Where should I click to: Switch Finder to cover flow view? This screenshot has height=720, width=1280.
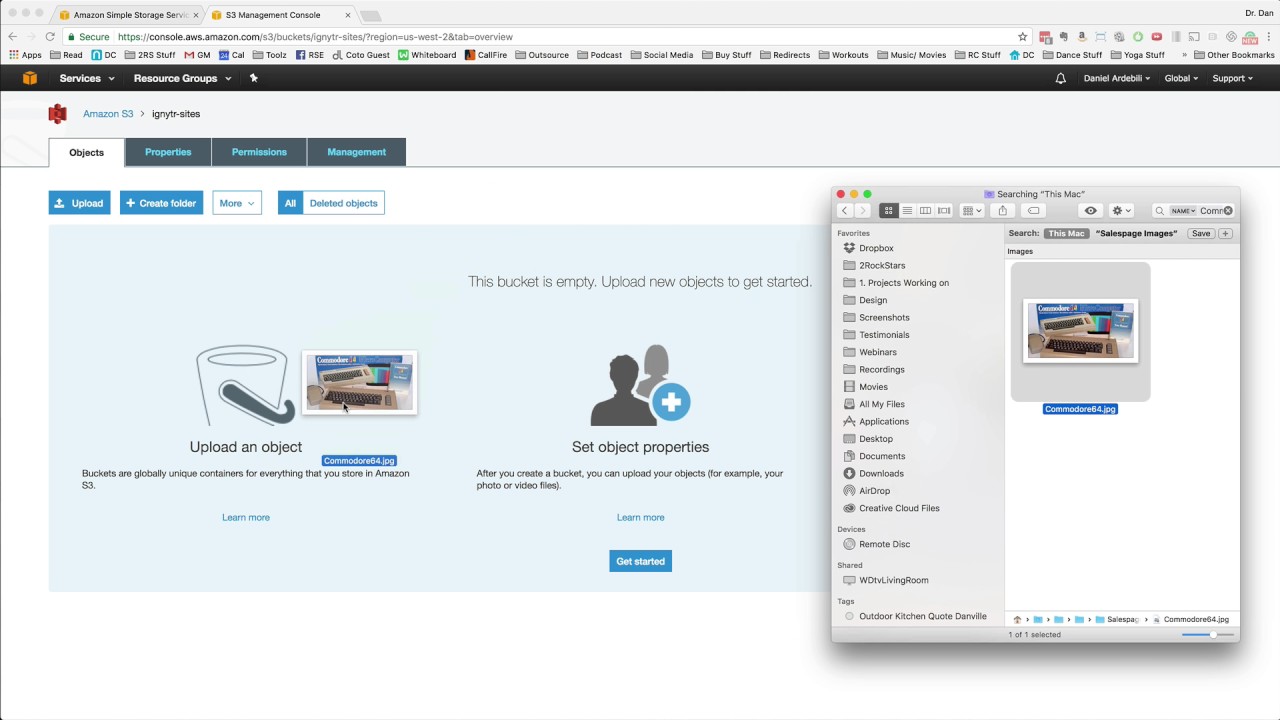coord(944,211)
